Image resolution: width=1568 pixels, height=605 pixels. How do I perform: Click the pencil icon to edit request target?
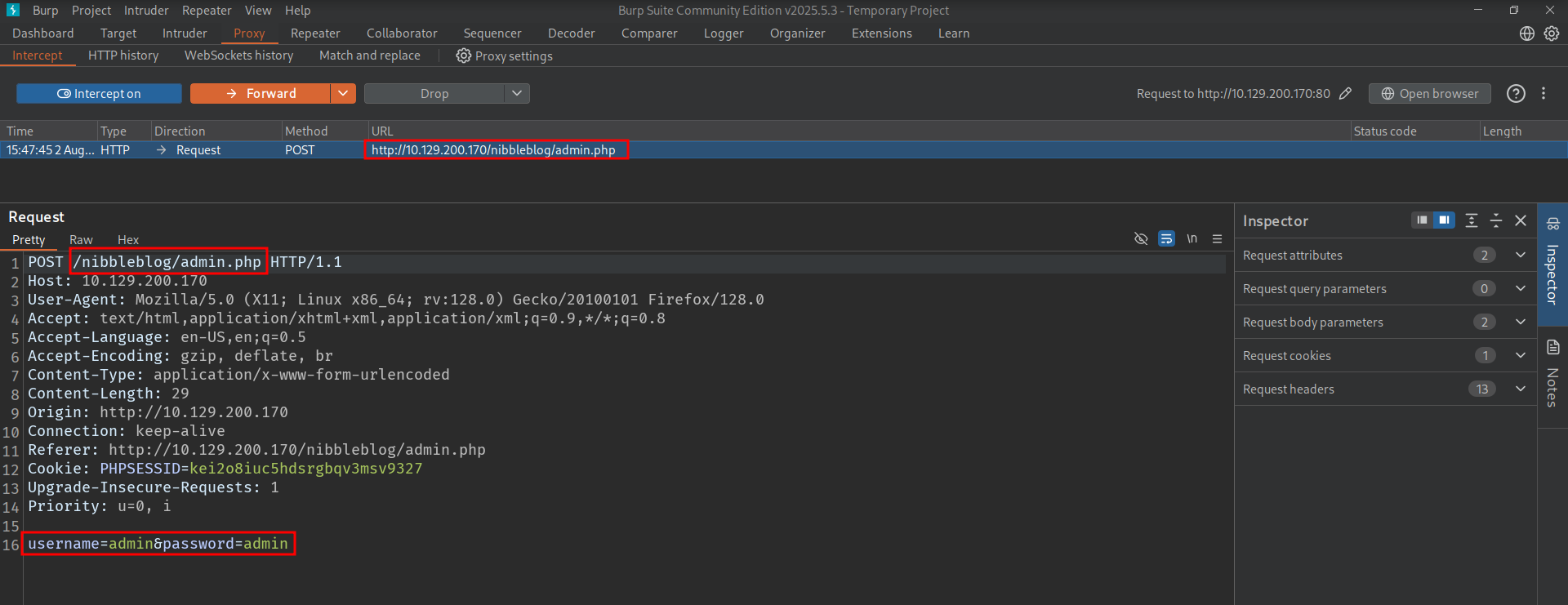coord(1345,94)
